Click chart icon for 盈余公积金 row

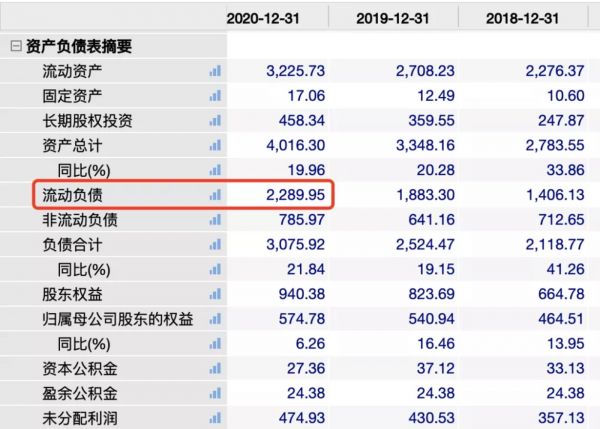pyautogui.click(x=214, y=393)
